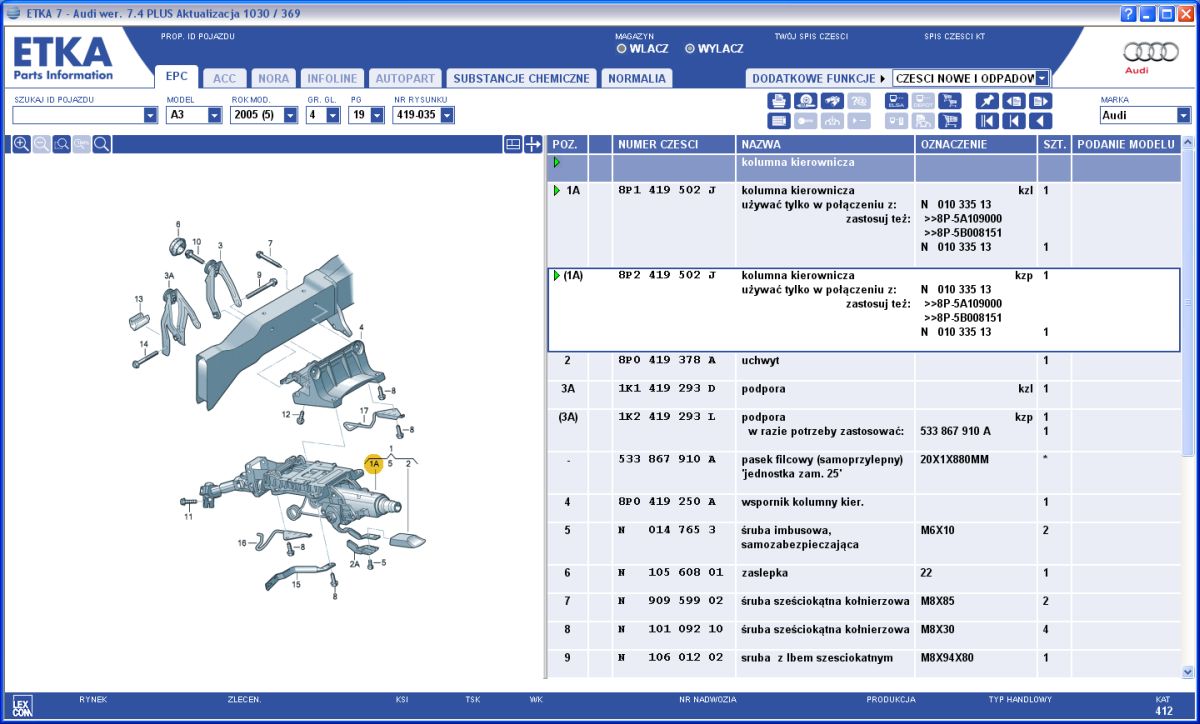Toggle the split-panel layout icon
Image resolution: width=1200 pixels, height=724 pixels.
coord(513,144)
